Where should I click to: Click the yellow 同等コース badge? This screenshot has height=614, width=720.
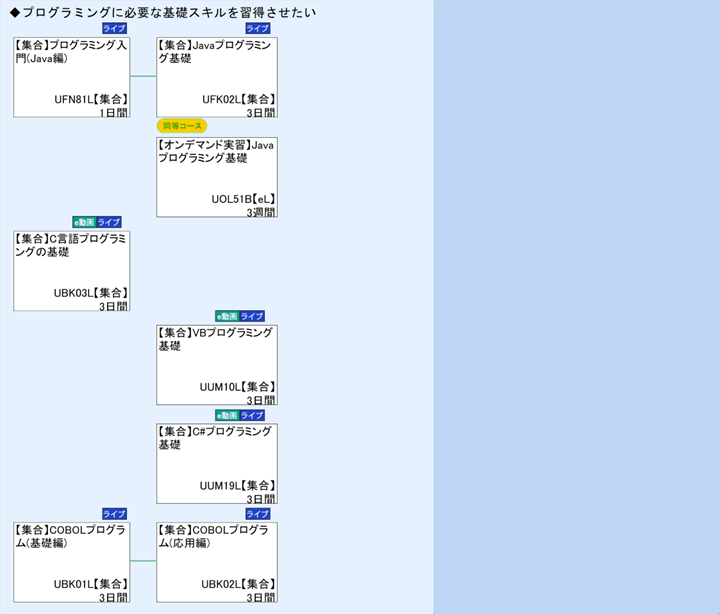[182, 126]
